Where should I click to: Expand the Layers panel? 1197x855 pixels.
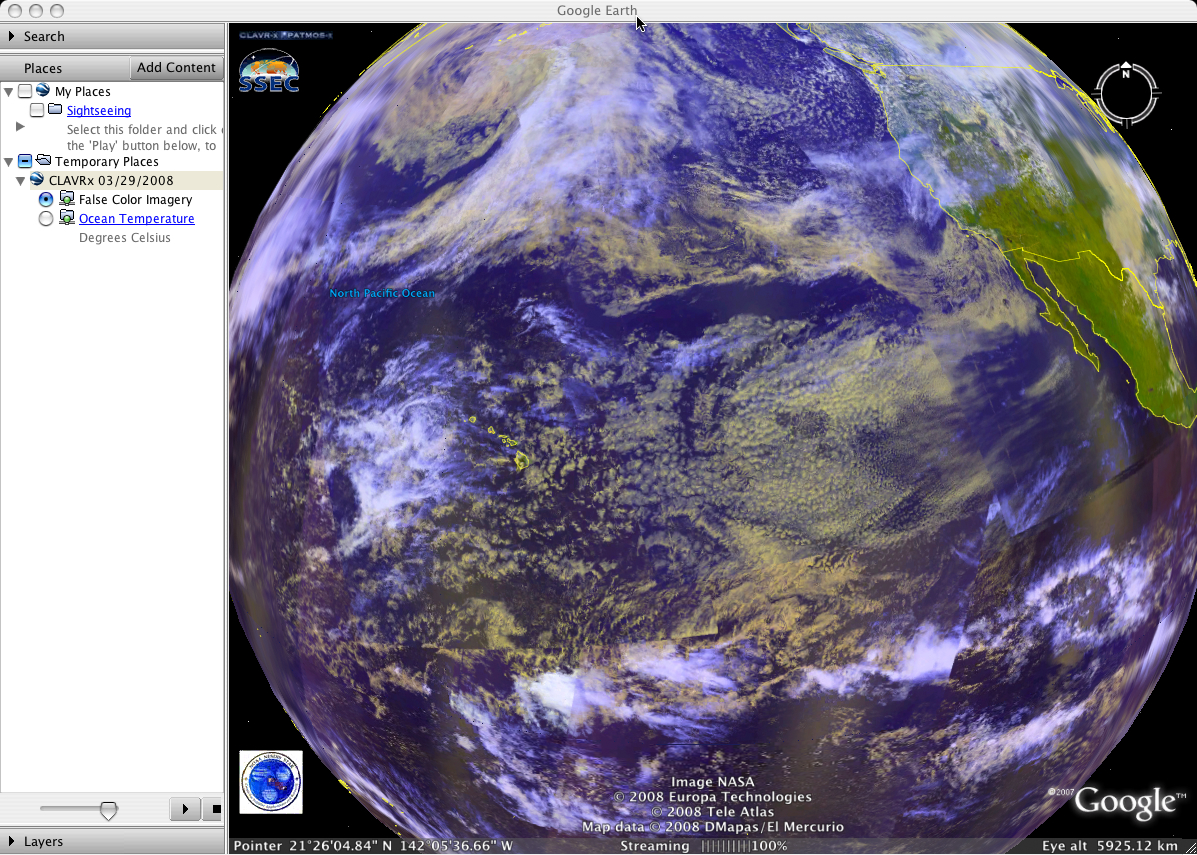11,841
